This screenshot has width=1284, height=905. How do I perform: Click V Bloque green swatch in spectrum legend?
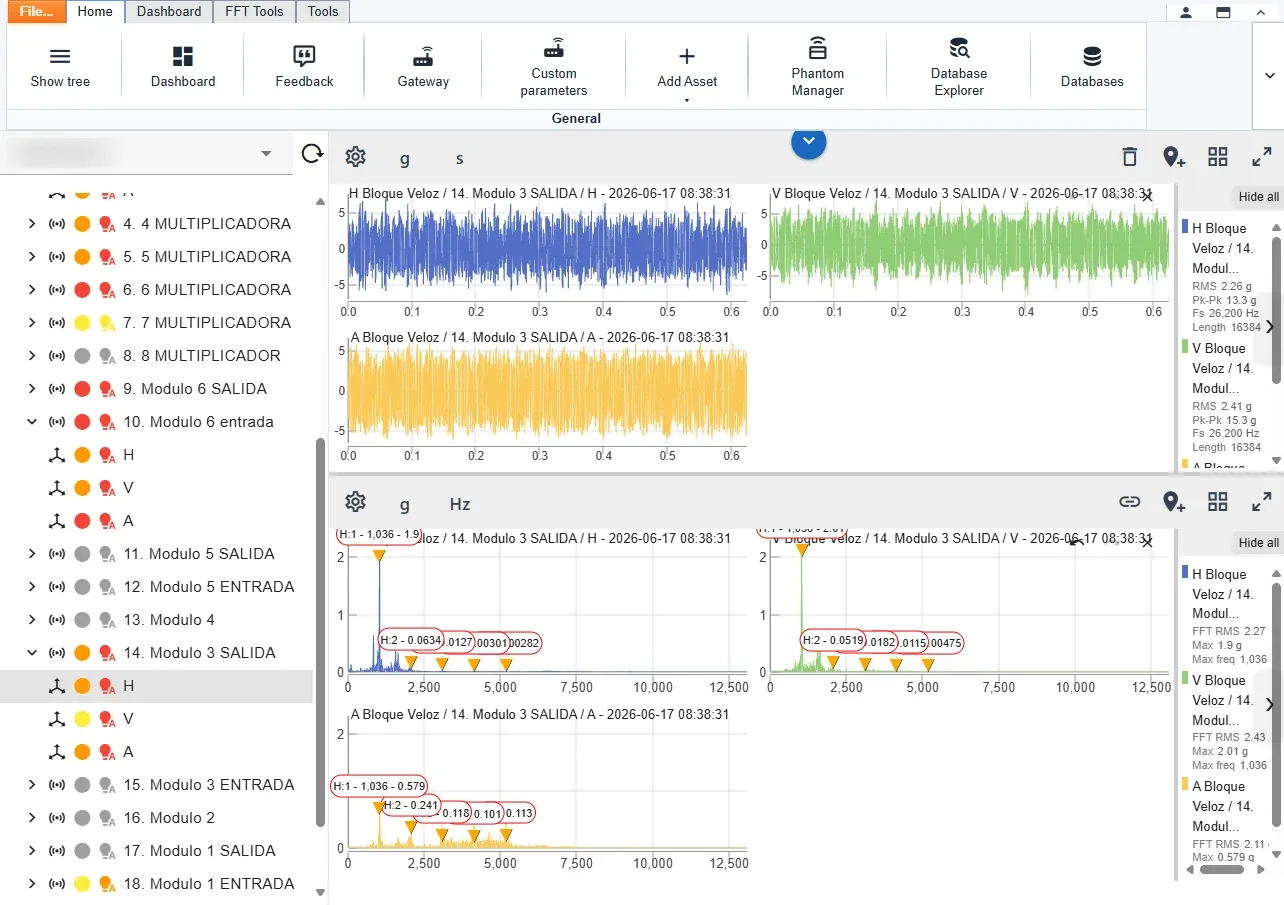coord(1185,680)
